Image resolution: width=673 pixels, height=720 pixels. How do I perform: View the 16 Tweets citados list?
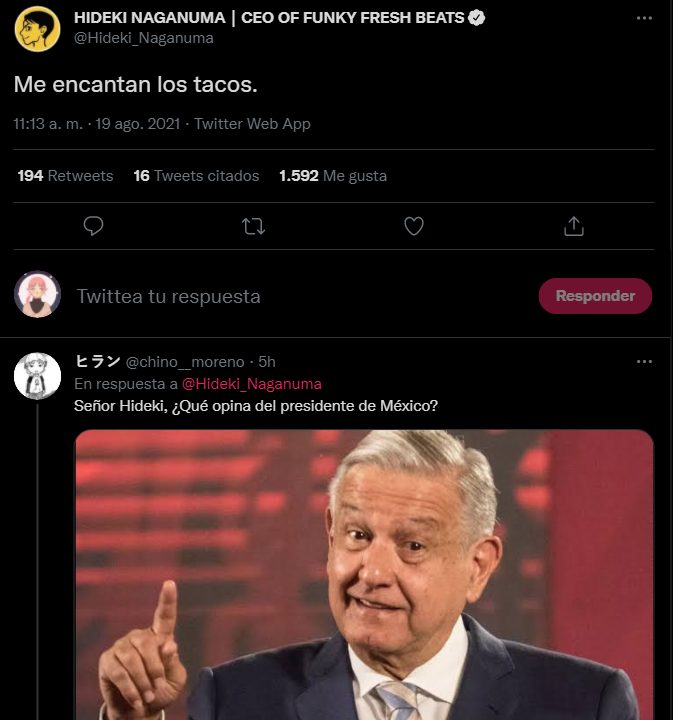tap(196, 176)
